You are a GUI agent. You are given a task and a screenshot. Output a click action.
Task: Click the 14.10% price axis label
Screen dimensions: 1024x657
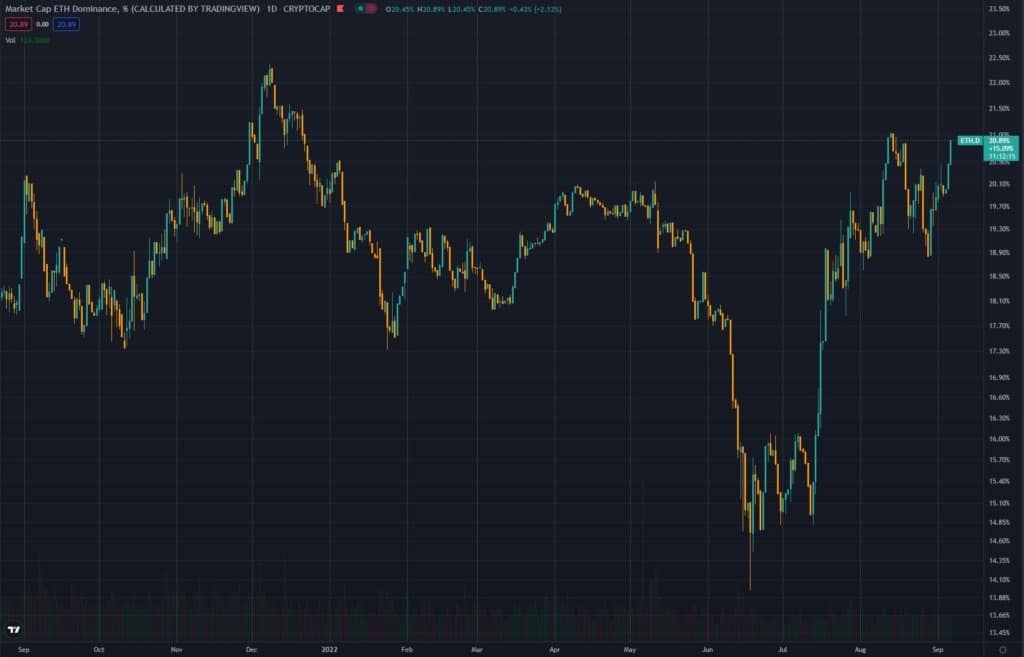click(999, 580)
